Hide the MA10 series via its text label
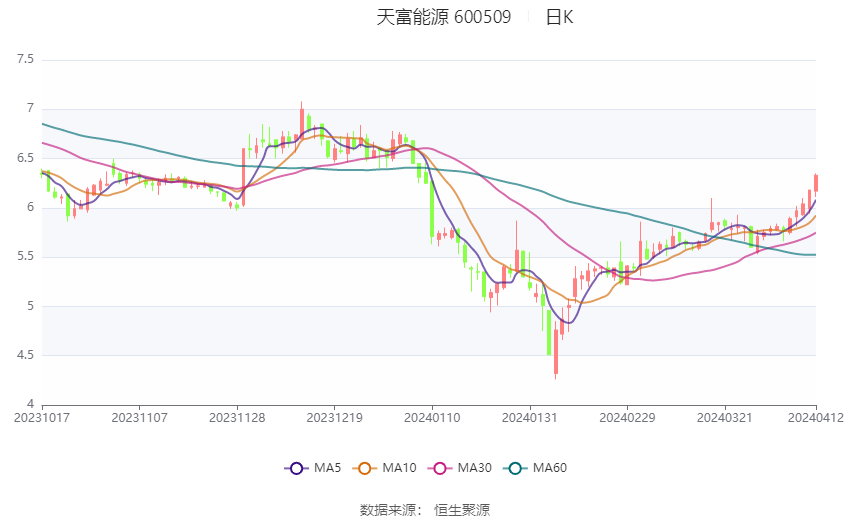Viewport: 850px width, 518px height. tap(400, 468)
